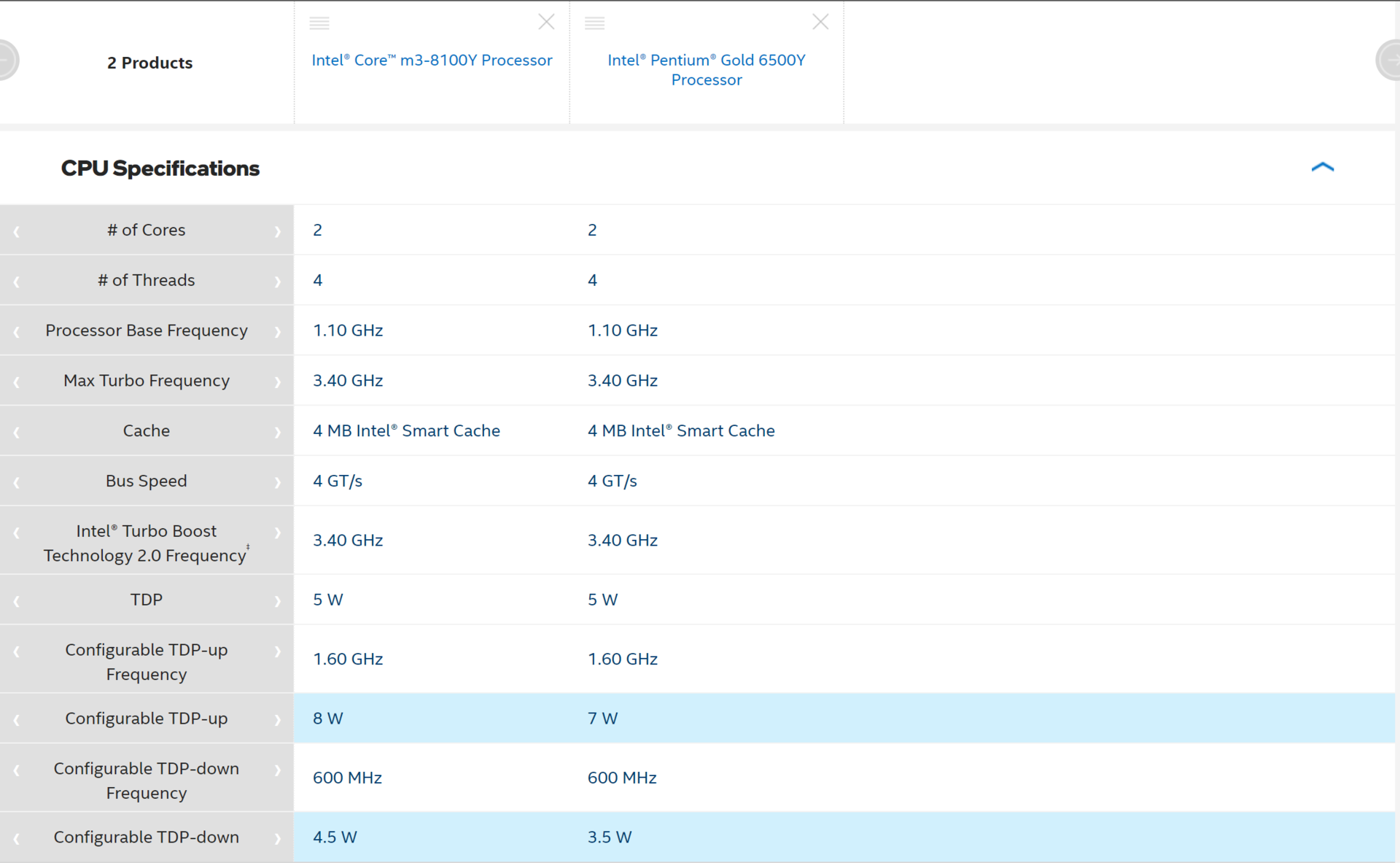Screen dimensions: 1400x863
Task: Click the 8 W Configurable TDP-up value
Action: [327, 719]
